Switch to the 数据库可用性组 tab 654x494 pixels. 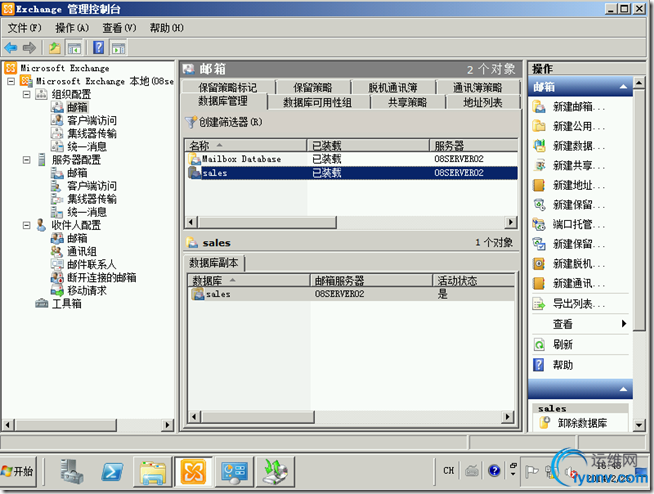tap(318, 102)
